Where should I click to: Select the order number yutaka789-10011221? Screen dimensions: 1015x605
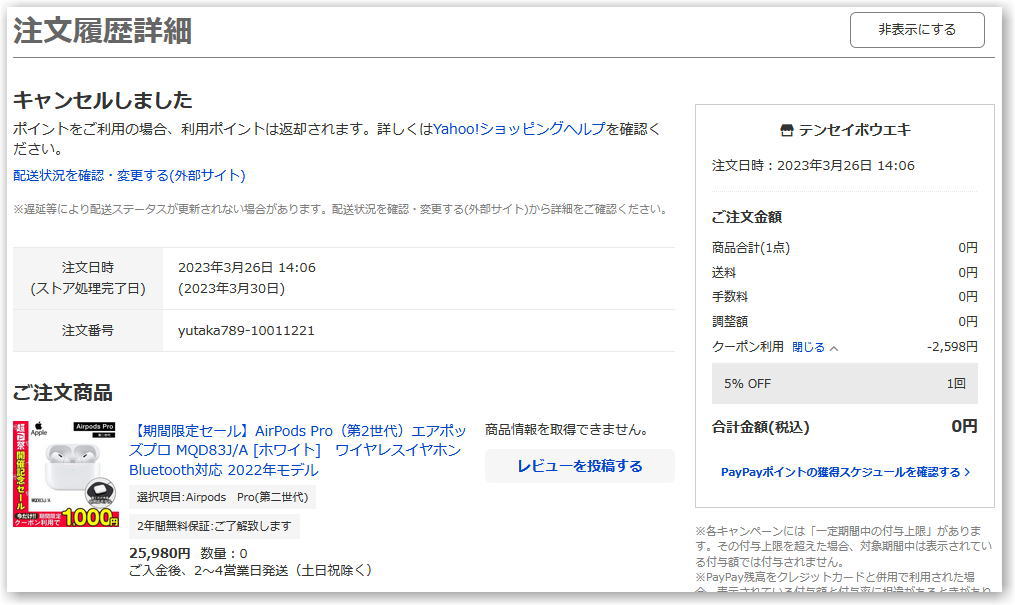coord(246,331)
